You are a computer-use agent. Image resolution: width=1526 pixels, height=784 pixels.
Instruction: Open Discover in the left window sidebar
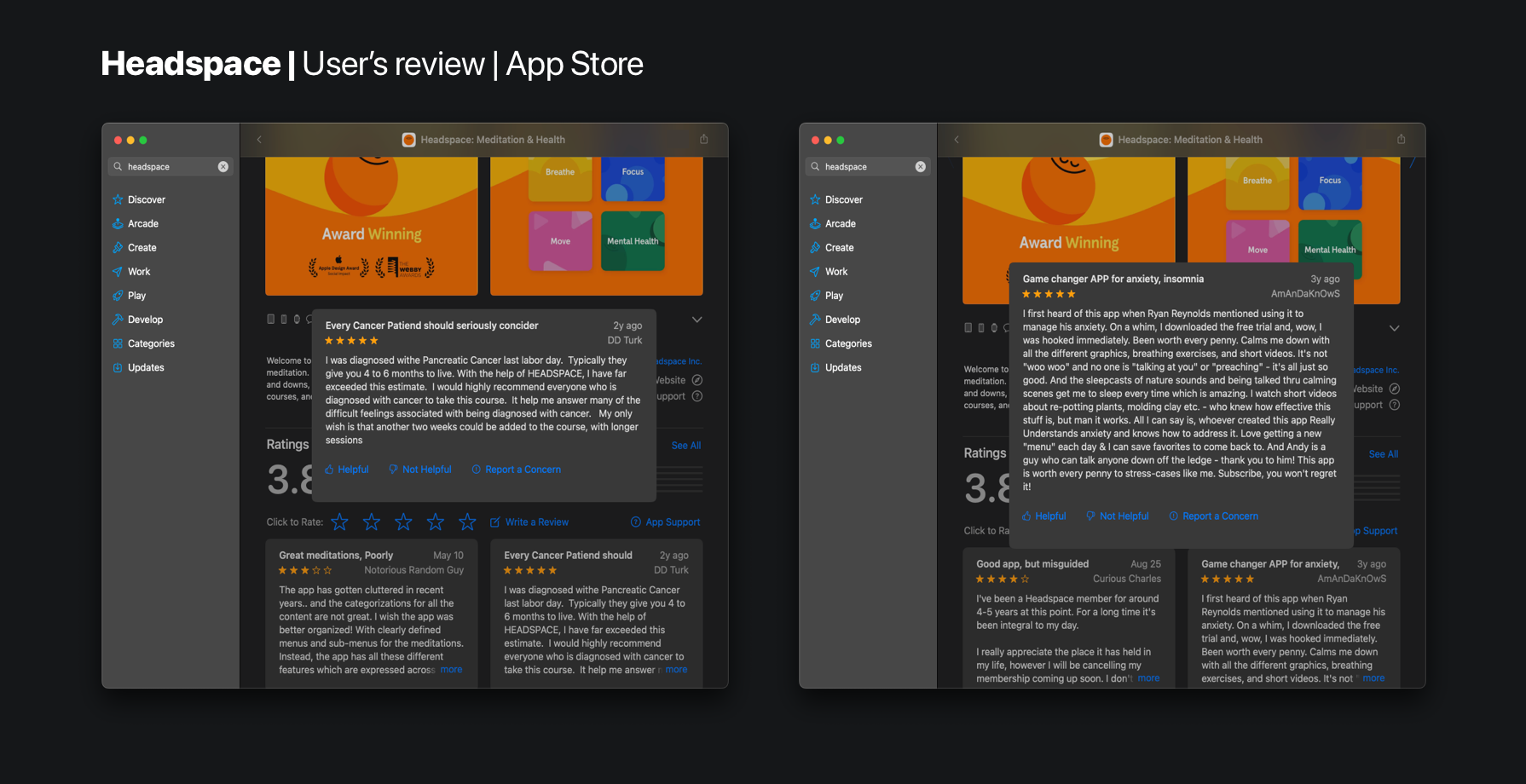(139, 199)
